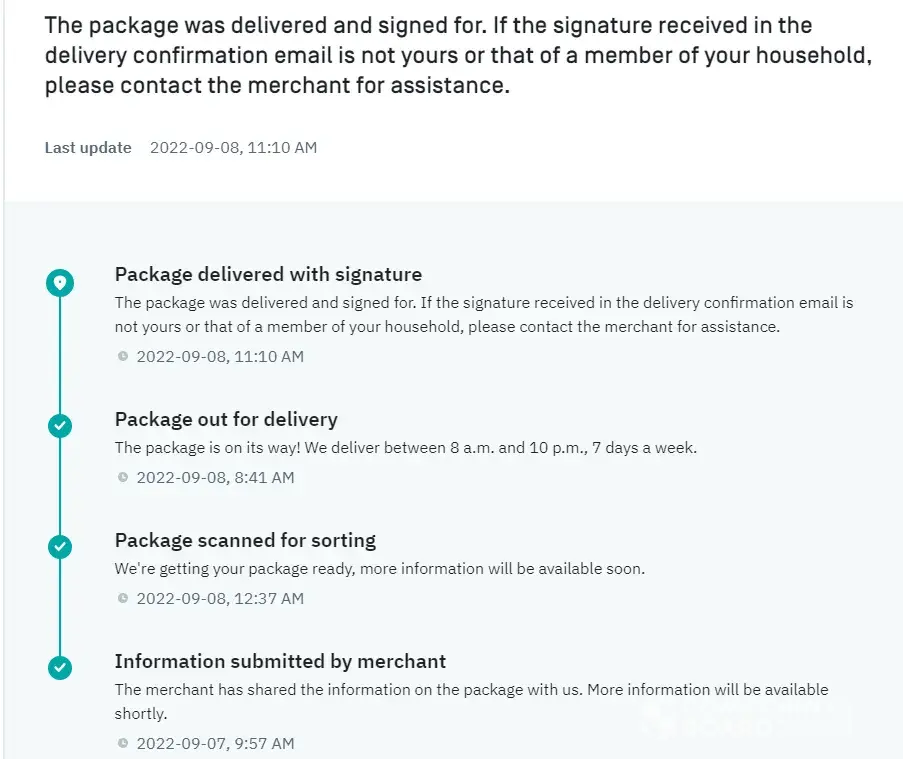This screenshot has width=903, height=759.
Task: Click the information submitted checkmark icon
Action: pyautogui.click(x=60, y=668)
